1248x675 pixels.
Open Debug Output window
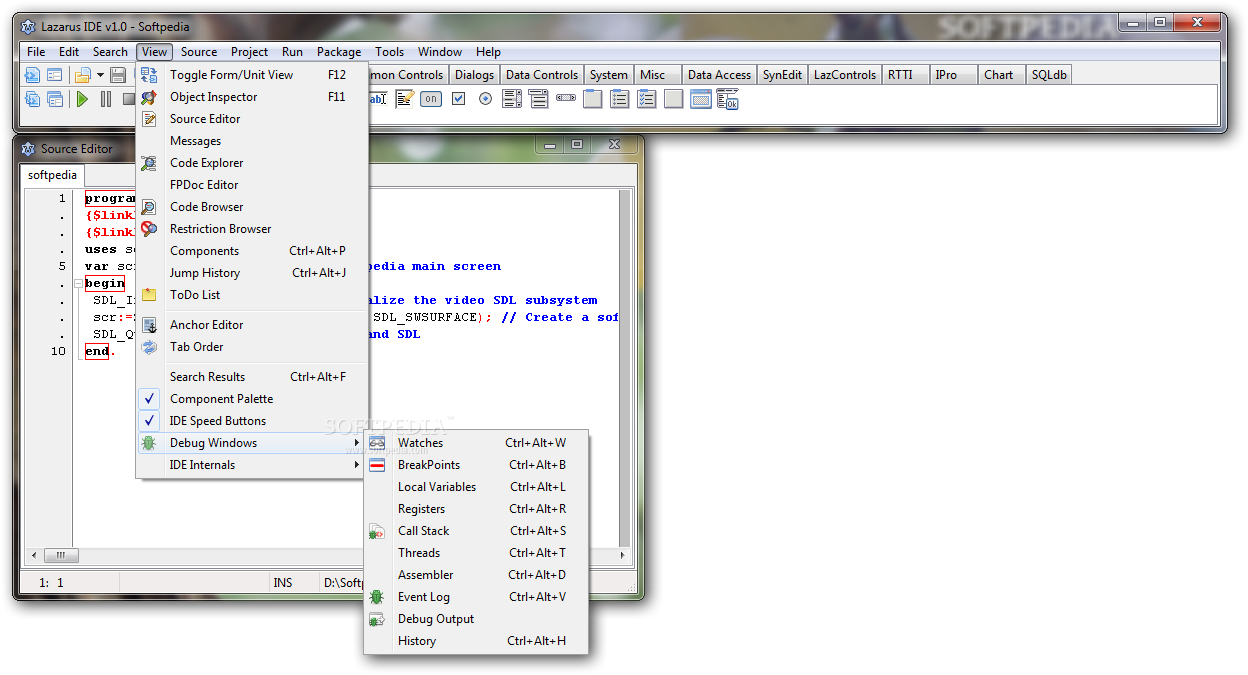(x=476, y=619)
